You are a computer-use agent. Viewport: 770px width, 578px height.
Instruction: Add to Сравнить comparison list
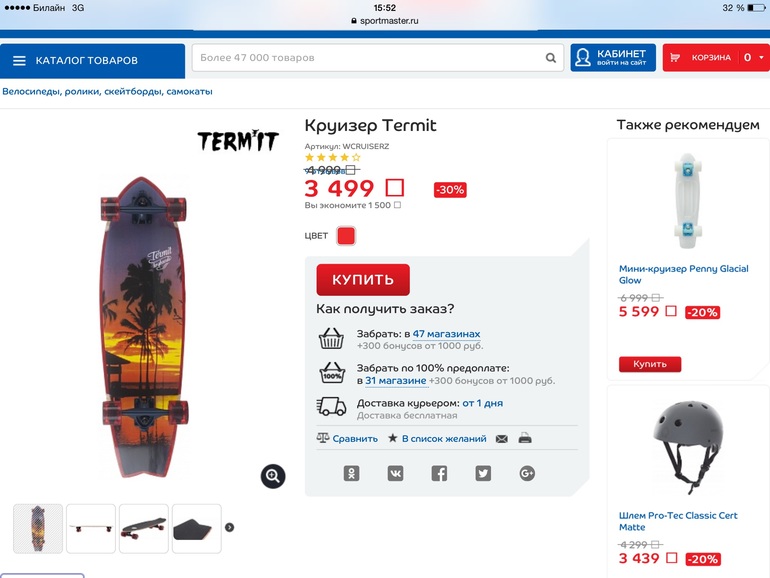tap(347, 439)
